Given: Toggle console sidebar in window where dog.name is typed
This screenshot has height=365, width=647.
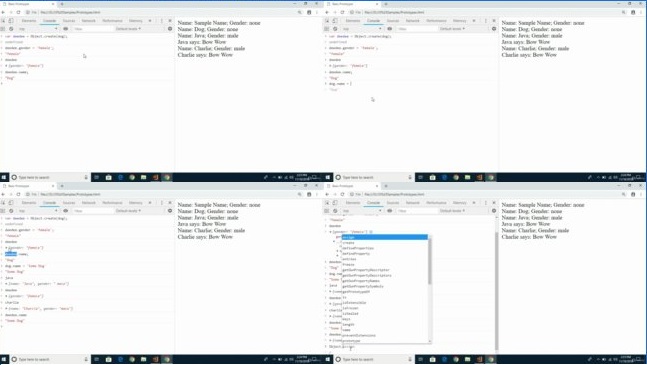Looking at the screenshot, I should coord(326,29).
